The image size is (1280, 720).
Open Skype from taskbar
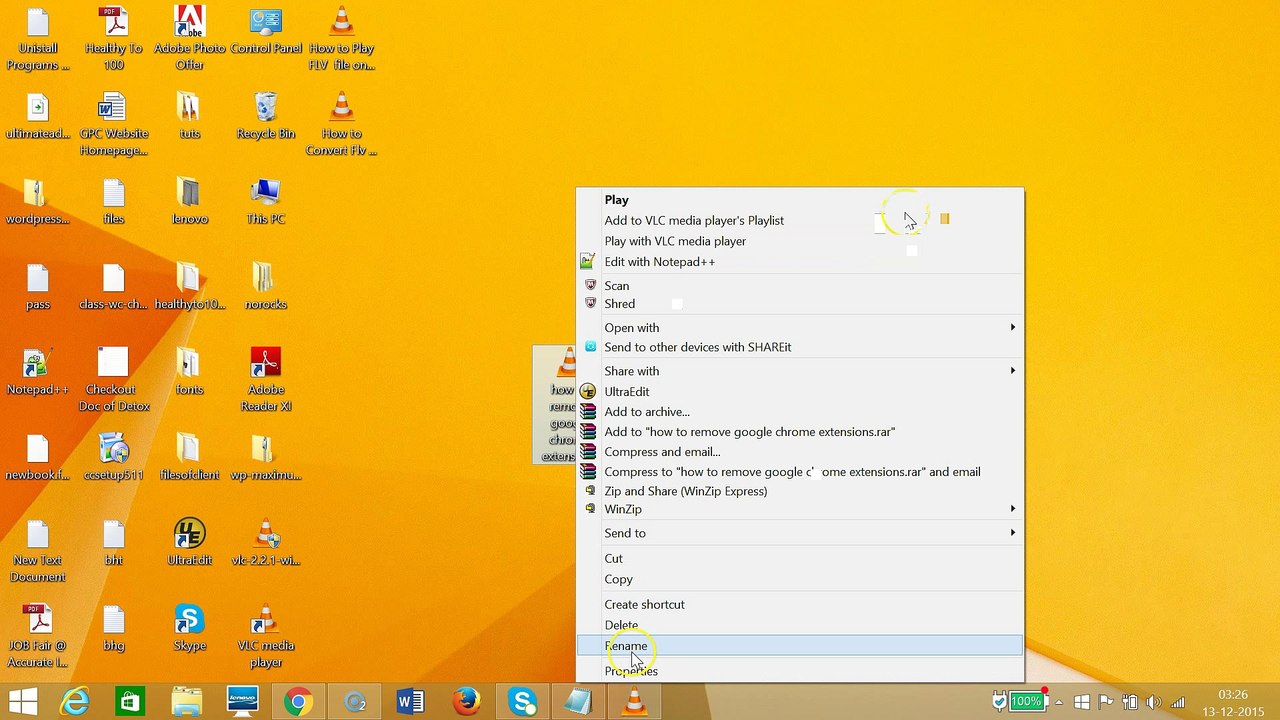coord(522,702)
